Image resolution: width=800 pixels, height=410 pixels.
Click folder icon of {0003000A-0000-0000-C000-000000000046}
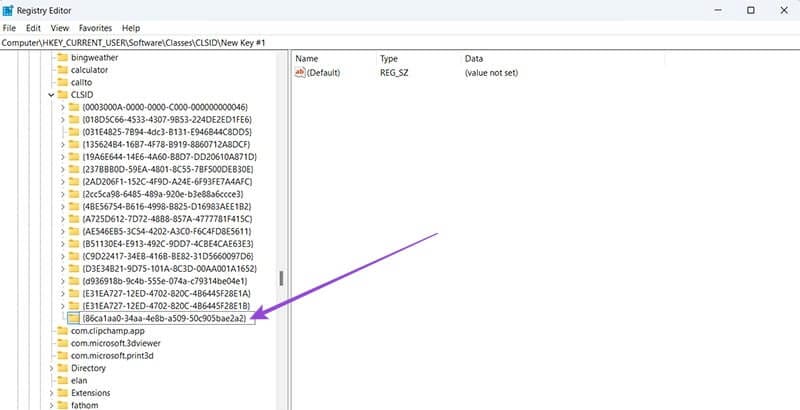pos(74,107)
